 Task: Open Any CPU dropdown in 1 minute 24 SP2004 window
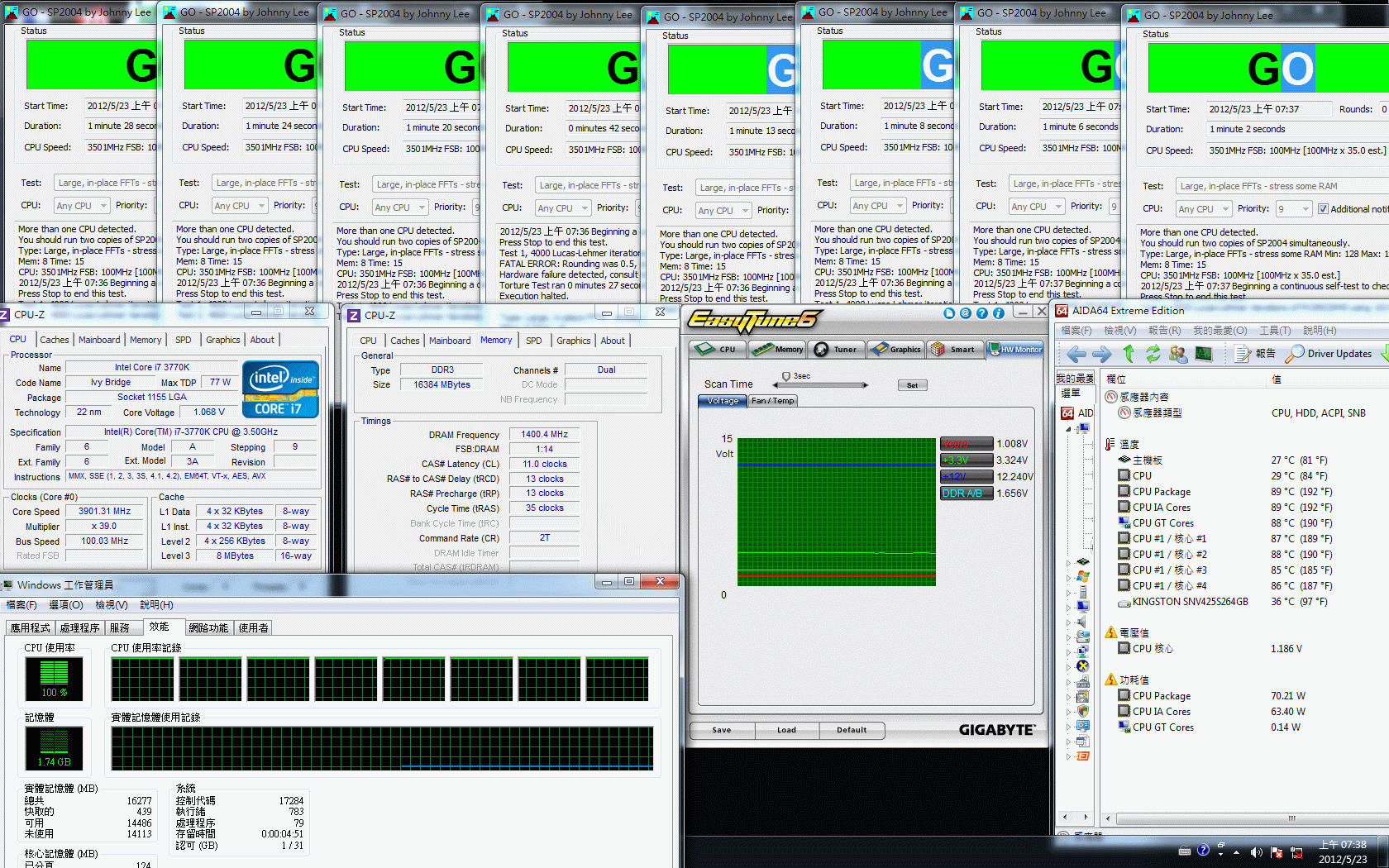click(x=239, y=206)
